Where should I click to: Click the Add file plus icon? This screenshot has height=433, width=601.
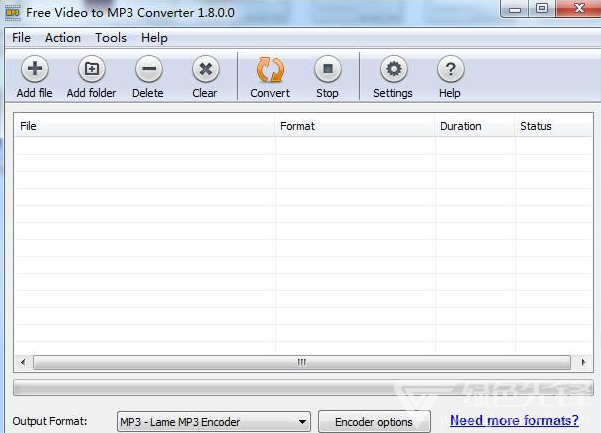click(34, 69)
